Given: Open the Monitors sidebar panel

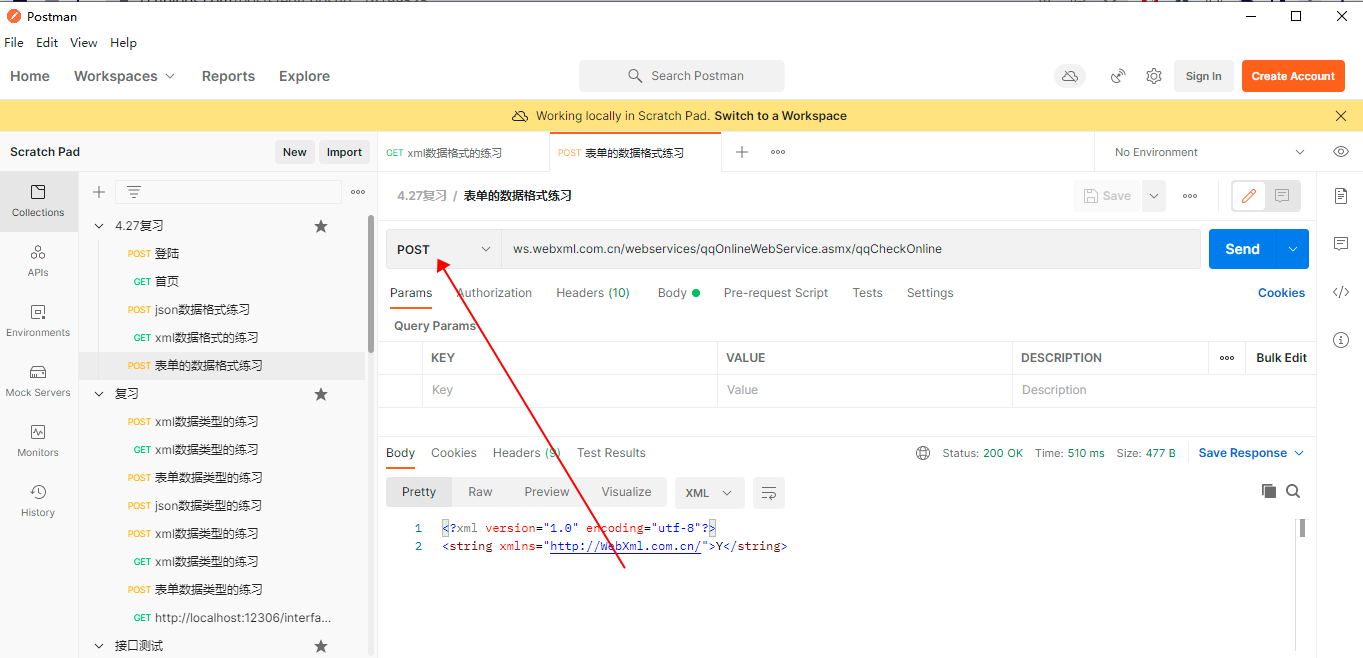Looking at the screenshot, I should [38, 441].
